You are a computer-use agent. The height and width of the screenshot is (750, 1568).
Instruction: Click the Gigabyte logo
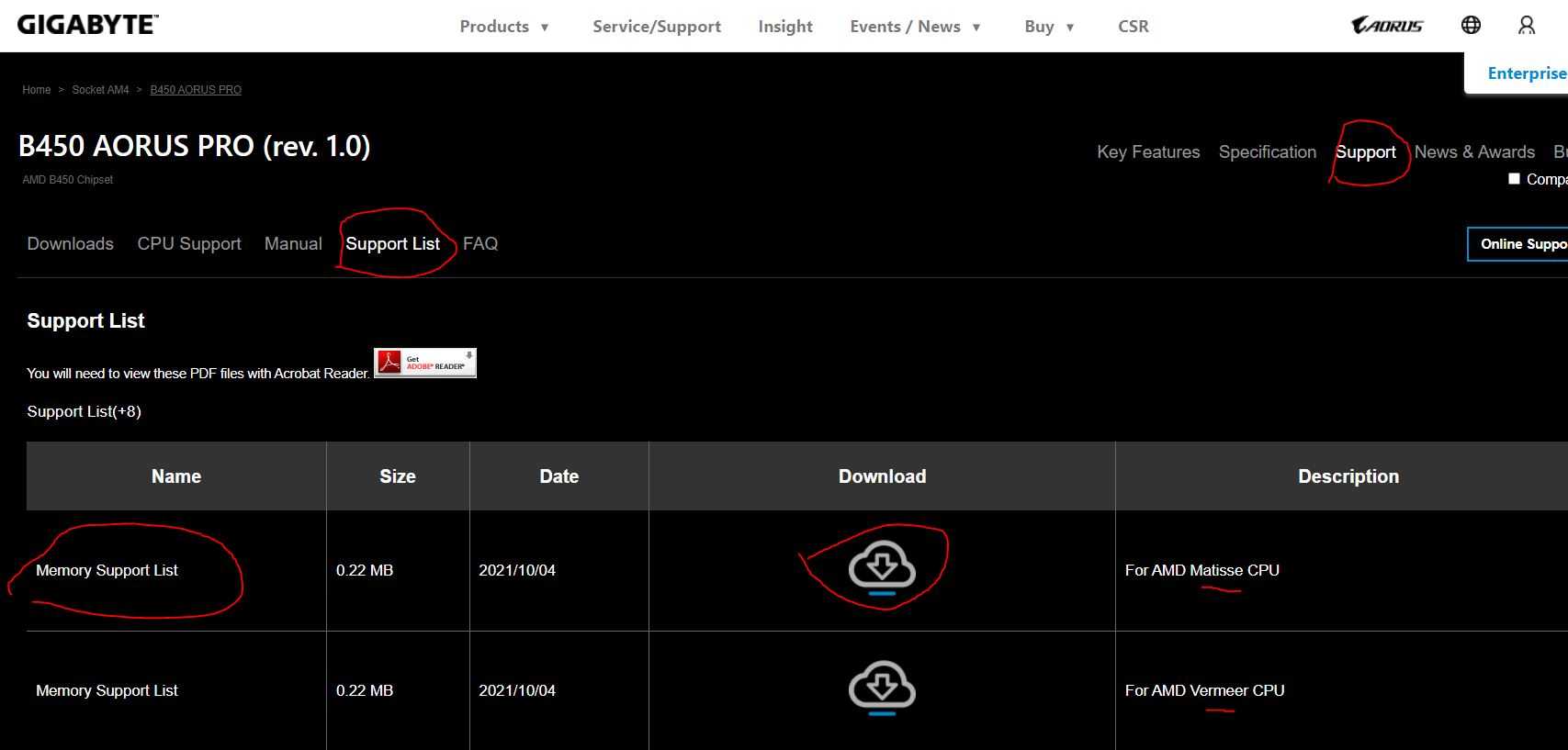tap(87, 26)
